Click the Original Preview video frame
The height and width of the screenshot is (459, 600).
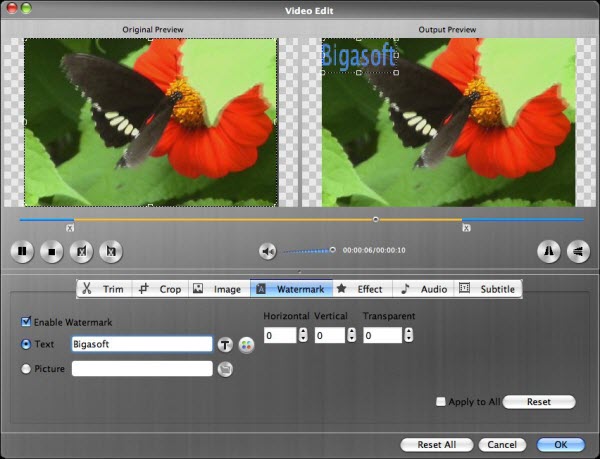click(x=150, y=122)
